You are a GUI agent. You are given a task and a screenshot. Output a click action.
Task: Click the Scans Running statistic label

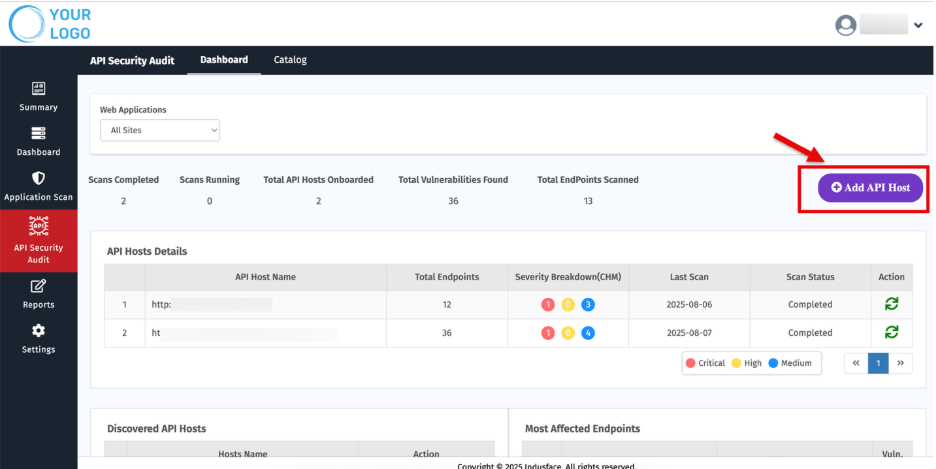210,180
